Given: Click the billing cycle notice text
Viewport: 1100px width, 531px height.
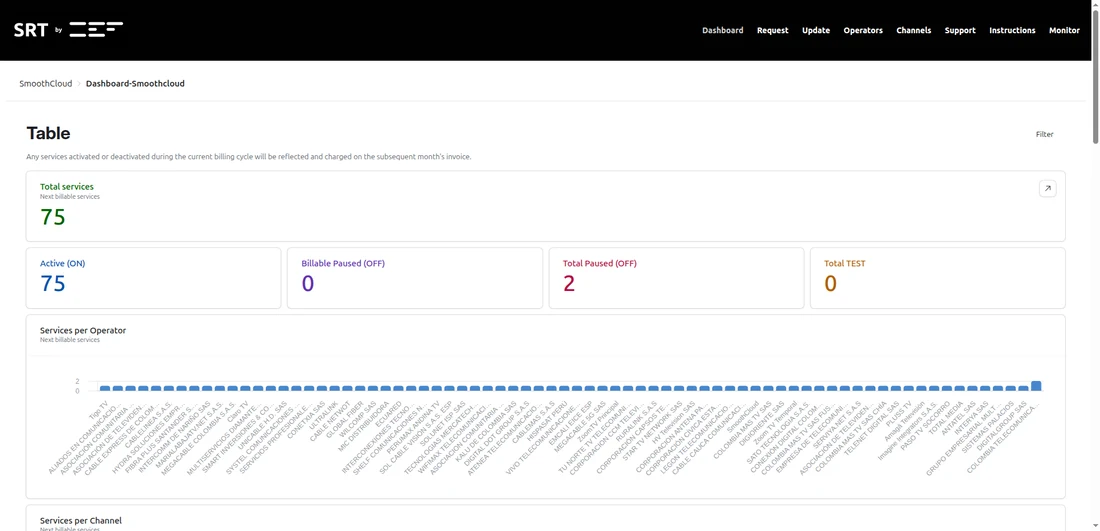Looking at the screenshot, I should pos(248,157).
